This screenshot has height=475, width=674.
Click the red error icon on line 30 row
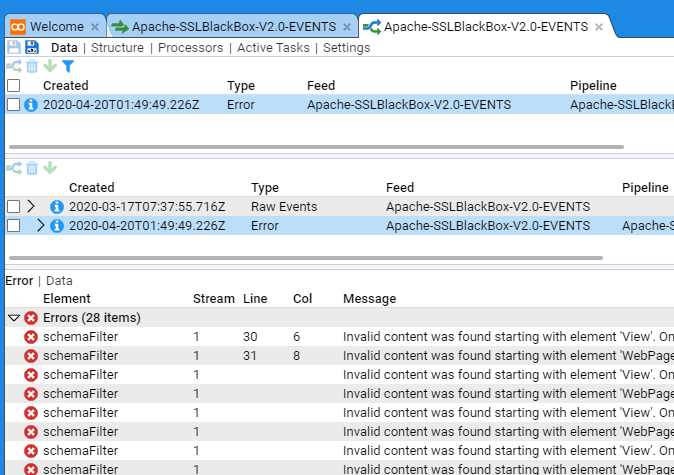31,337
